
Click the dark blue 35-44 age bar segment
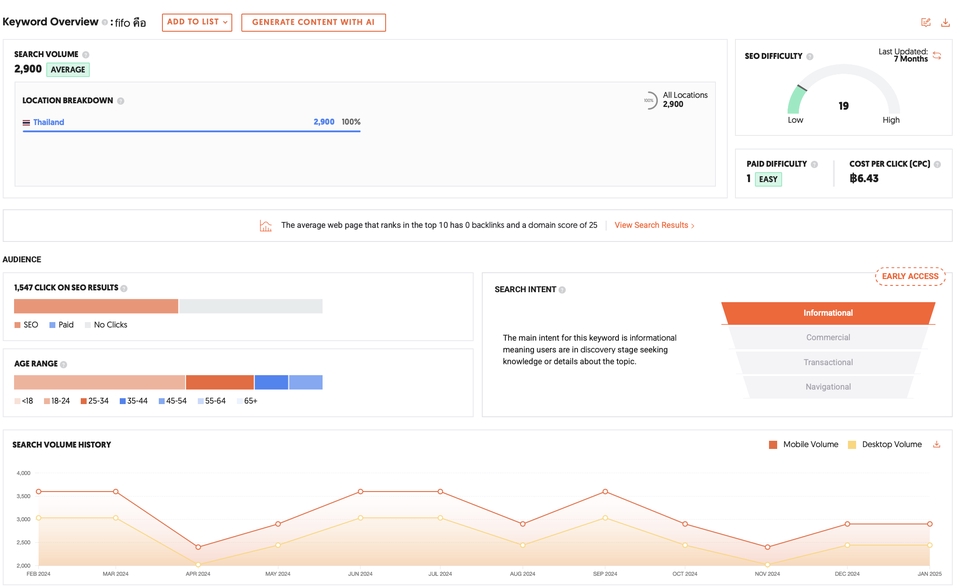[271, 383]
